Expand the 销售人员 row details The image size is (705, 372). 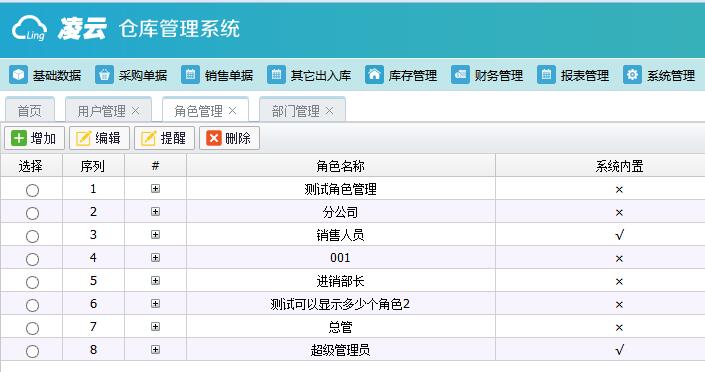pos(156,234)
